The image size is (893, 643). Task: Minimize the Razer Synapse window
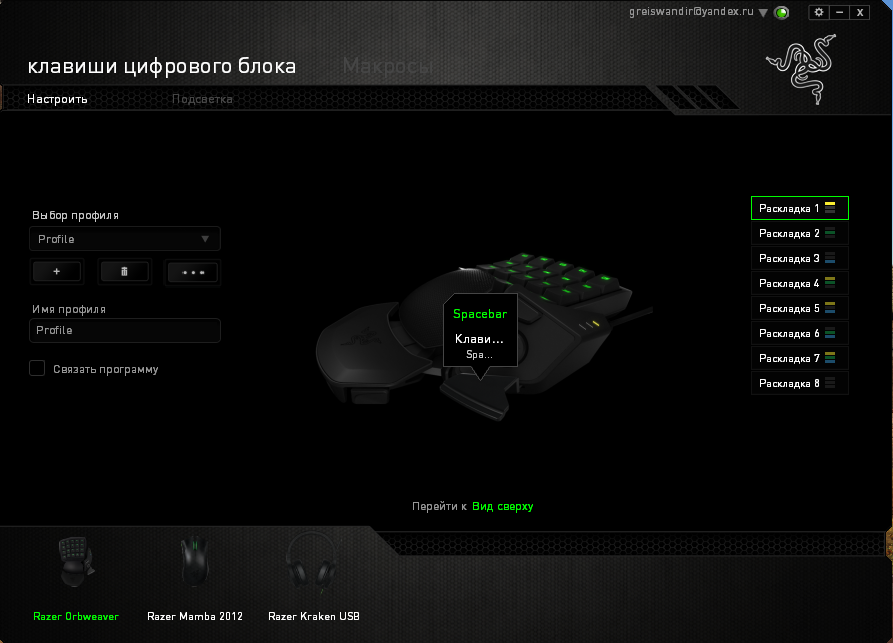[x=839, y=12]
